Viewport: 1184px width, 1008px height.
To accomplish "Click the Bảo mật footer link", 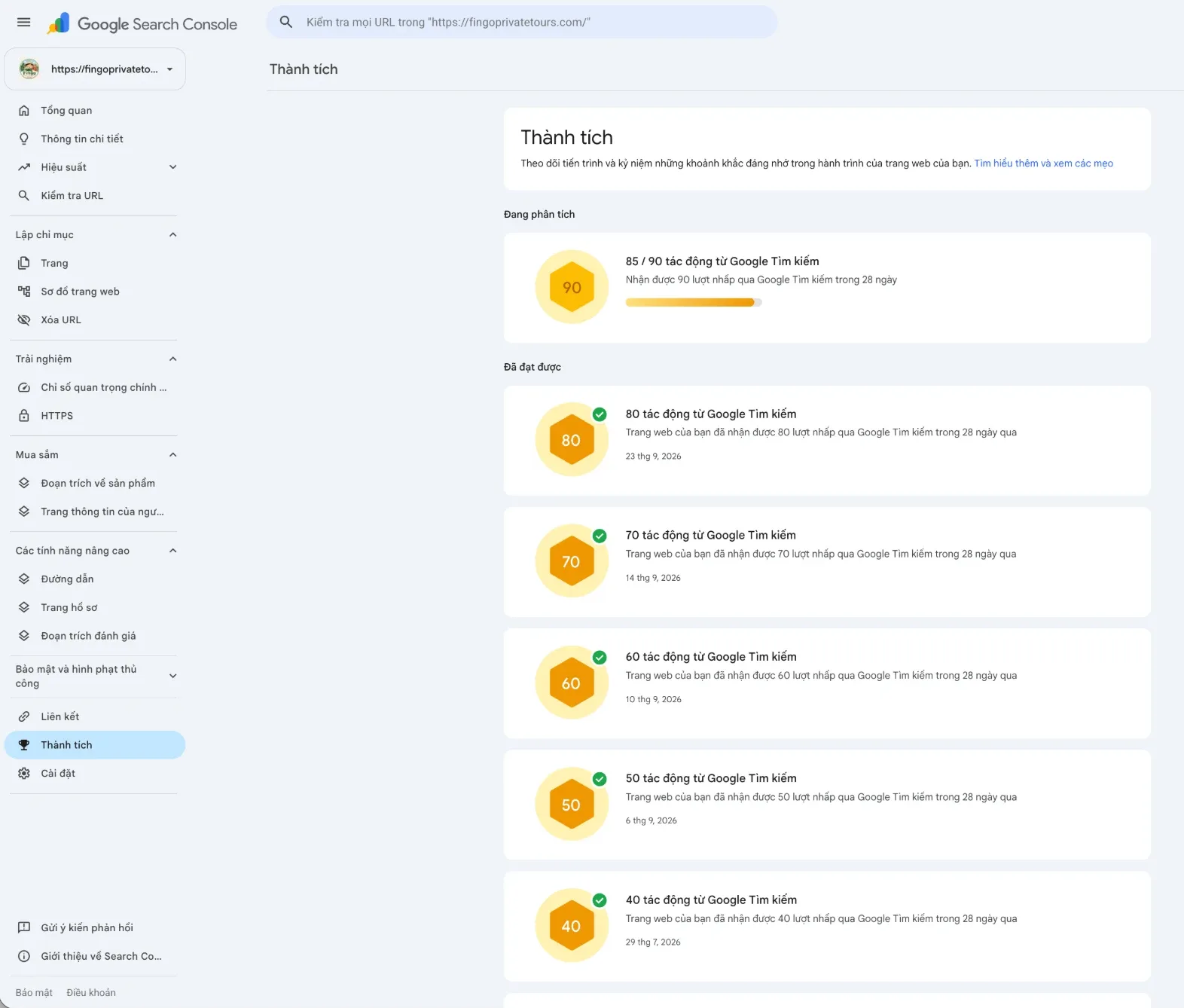I will tap(34, 993).
